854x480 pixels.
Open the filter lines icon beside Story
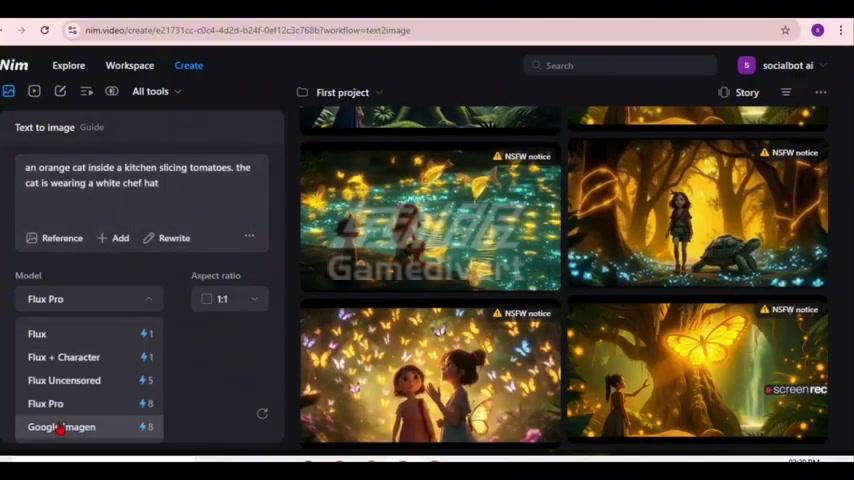point(786,92)
